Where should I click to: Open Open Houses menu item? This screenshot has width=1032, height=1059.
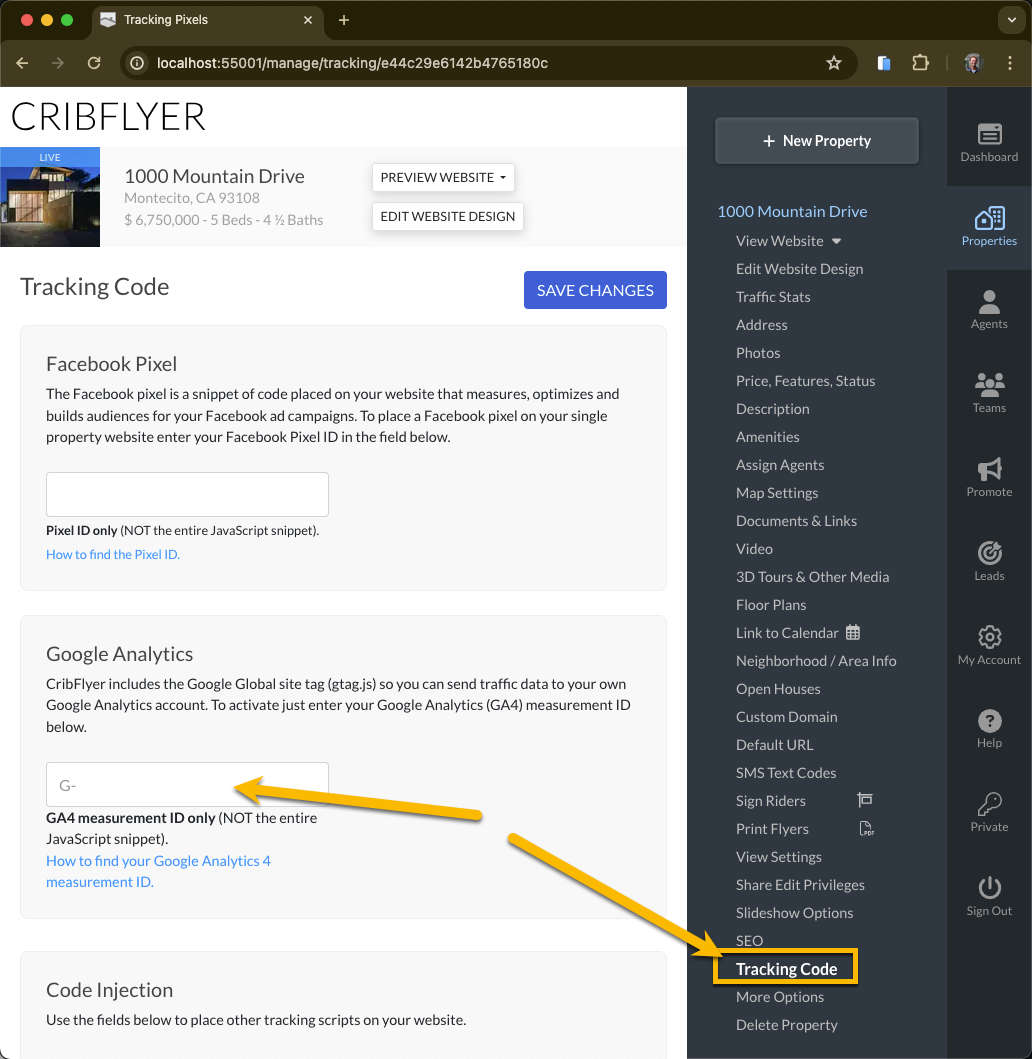[779, 690]
